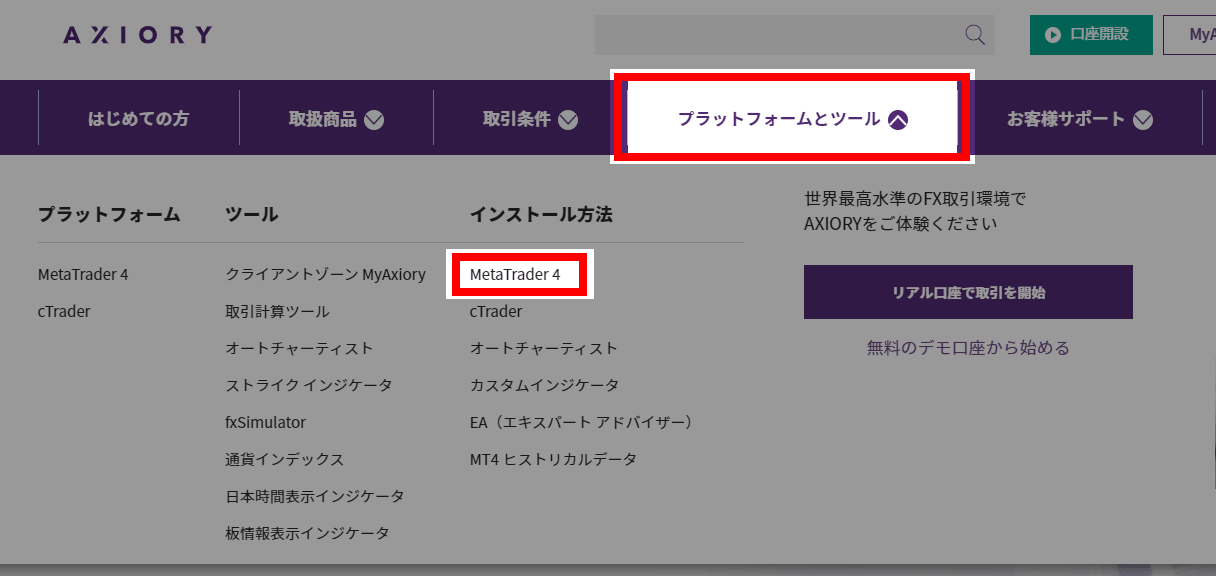This screenshot has width=1216, height=576.
Task: Click the 世界最高水準のFX取引環境で text
Action: [x=915, y=198]
